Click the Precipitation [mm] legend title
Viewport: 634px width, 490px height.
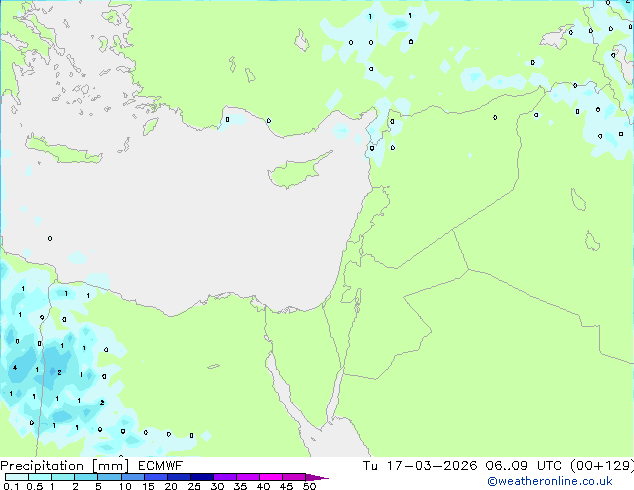[64, 466]
